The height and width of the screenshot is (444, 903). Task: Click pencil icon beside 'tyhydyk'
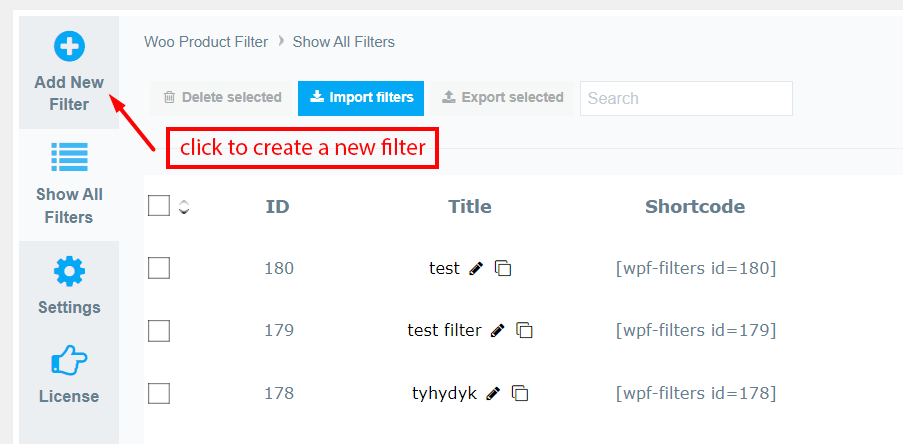click(x=492, y=394)
